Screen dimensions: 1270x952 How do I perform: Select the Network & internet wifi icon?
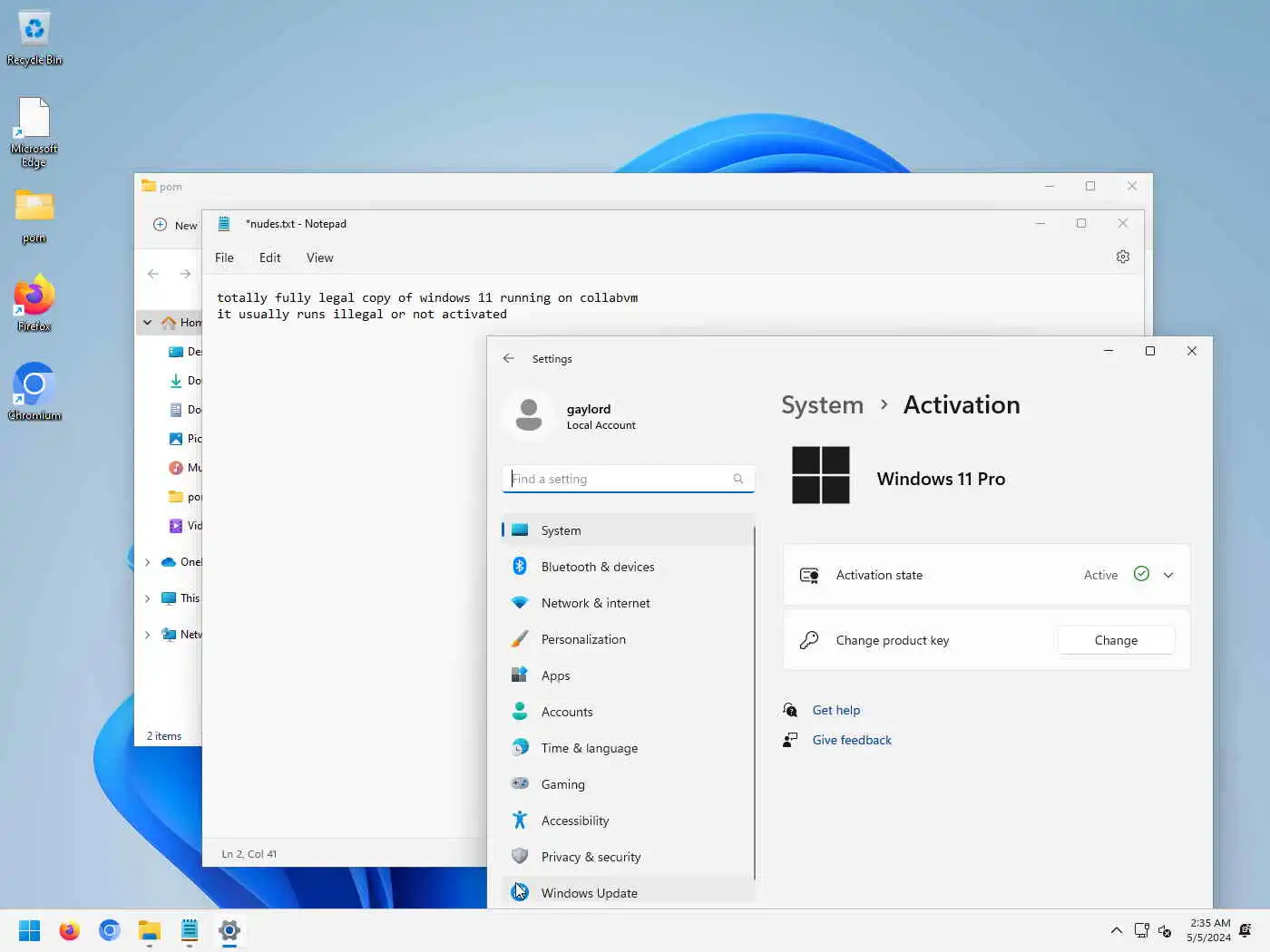[x=520, y=603]
